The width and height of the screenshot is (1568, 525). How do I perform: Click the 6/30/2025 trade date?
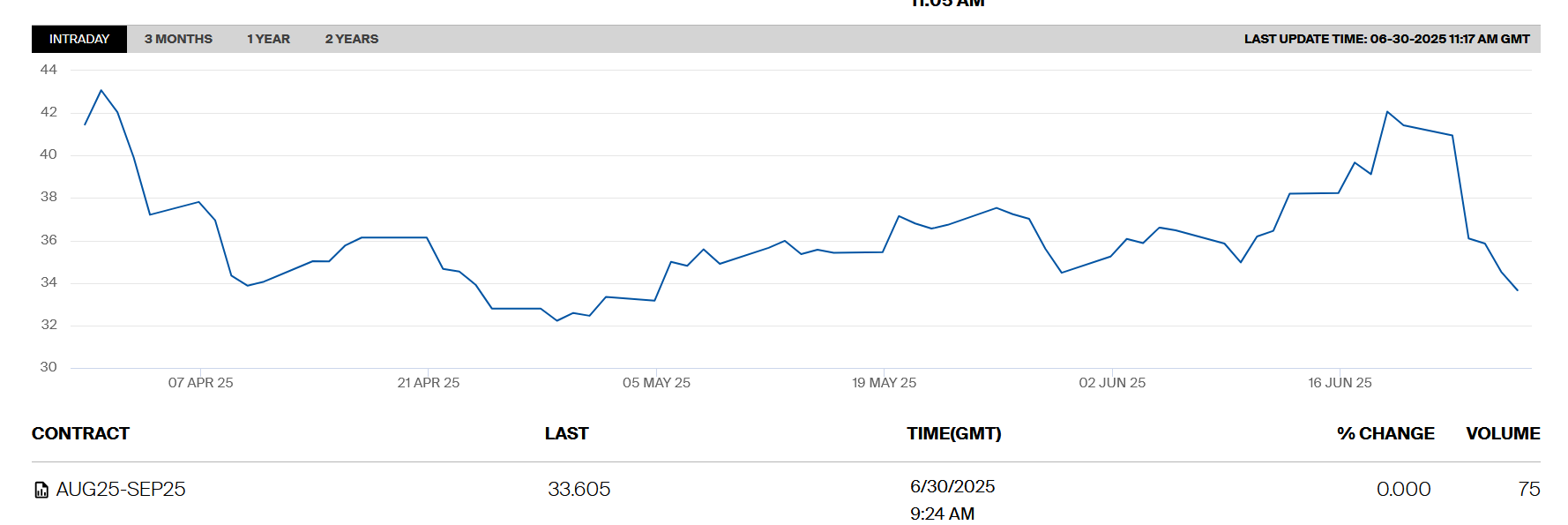click(952, 486)
